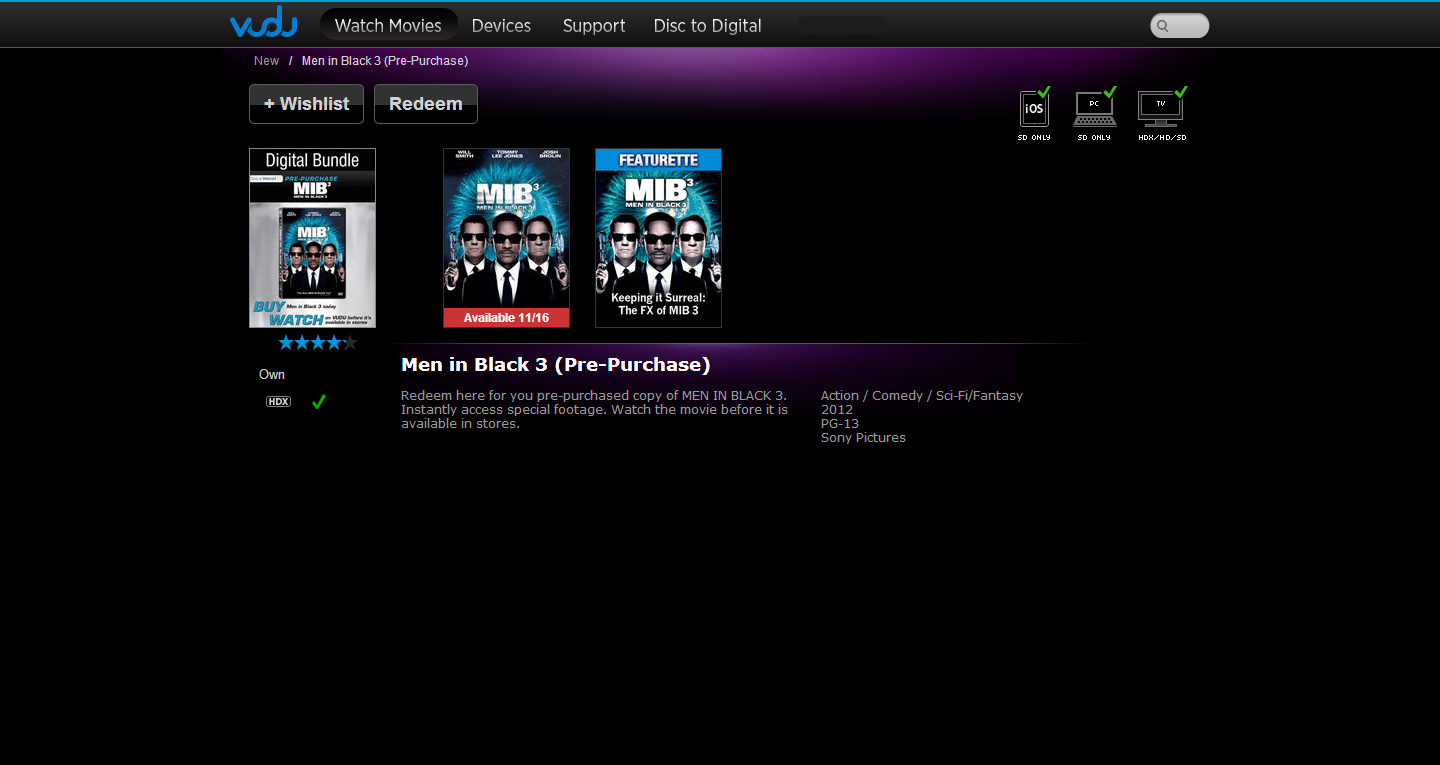Switch to Disc to Digital

(707, 26)
